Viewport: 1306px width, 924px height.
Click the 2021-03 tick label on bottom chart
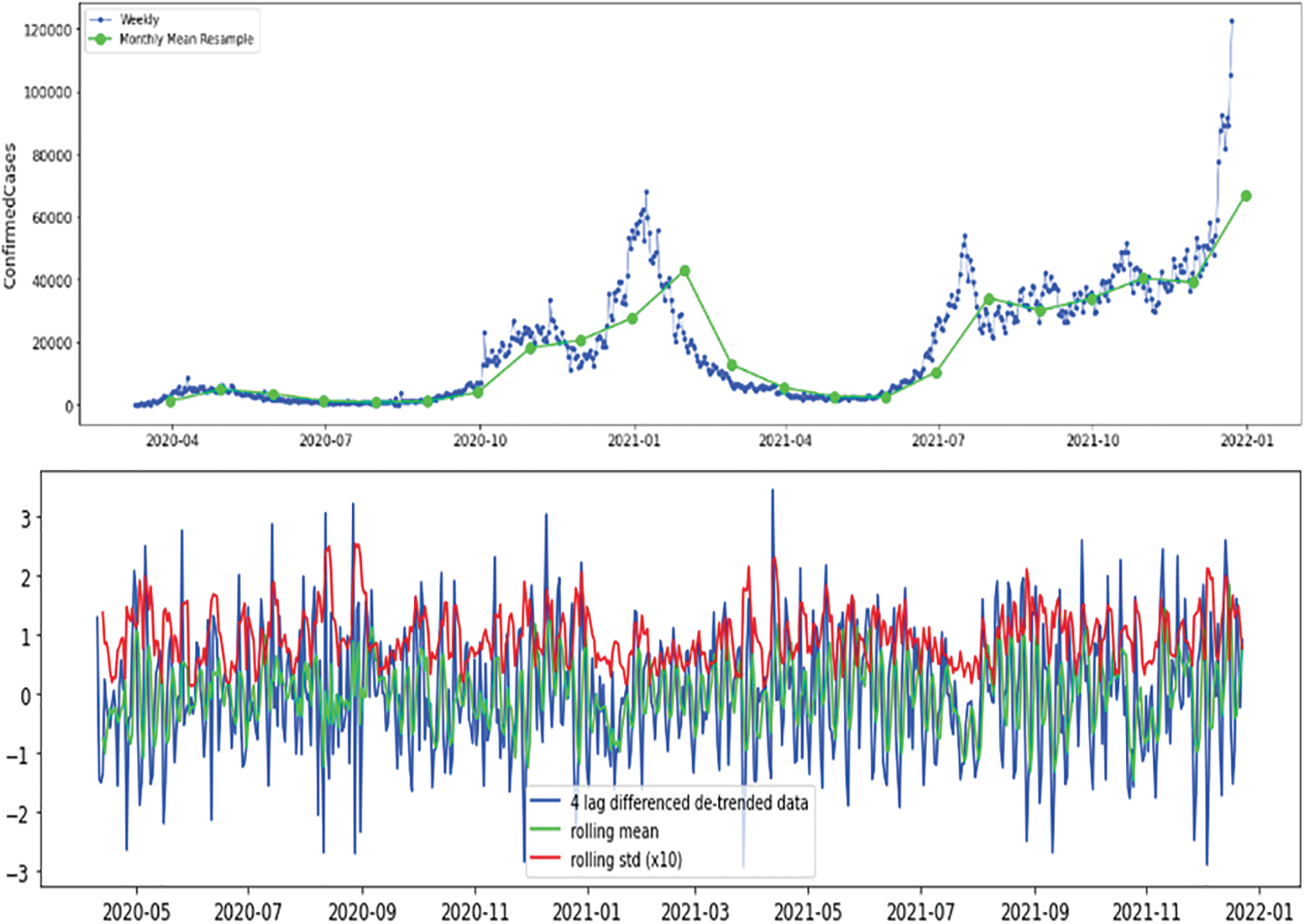pyautogui.click(x=695, y=911)
